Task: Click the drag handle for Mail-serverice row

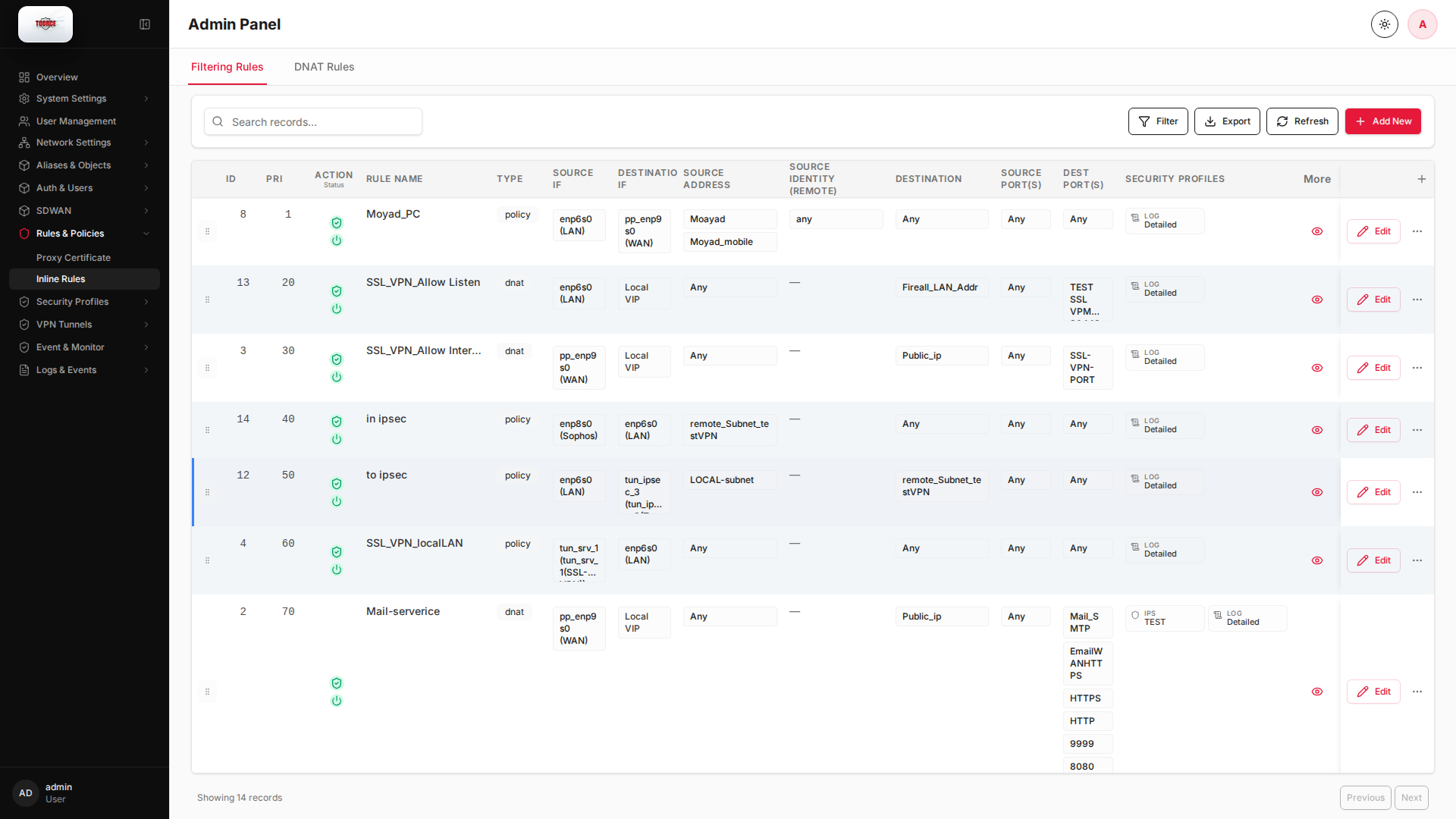Action: (x=207, y=692)
